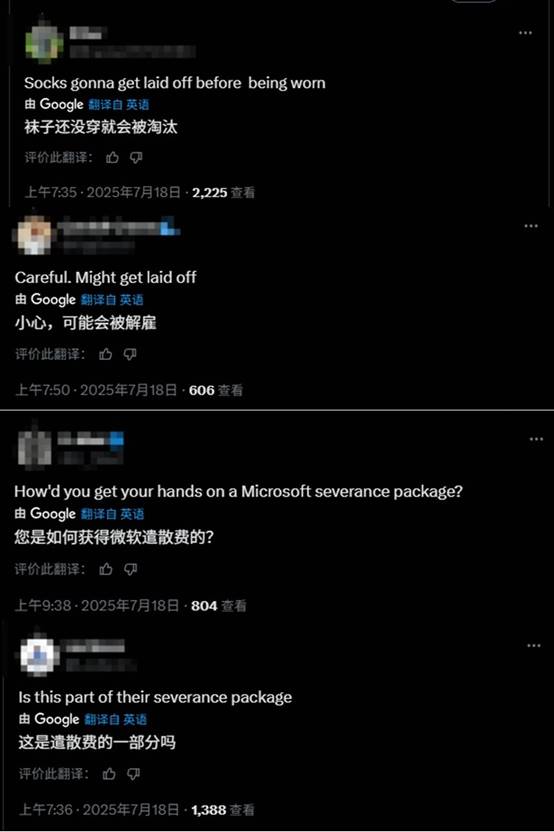Like the Microsoft severance package translation
The width and height of the screenshot is (554, 832).
pyautogui.click(x=106, y=569)
